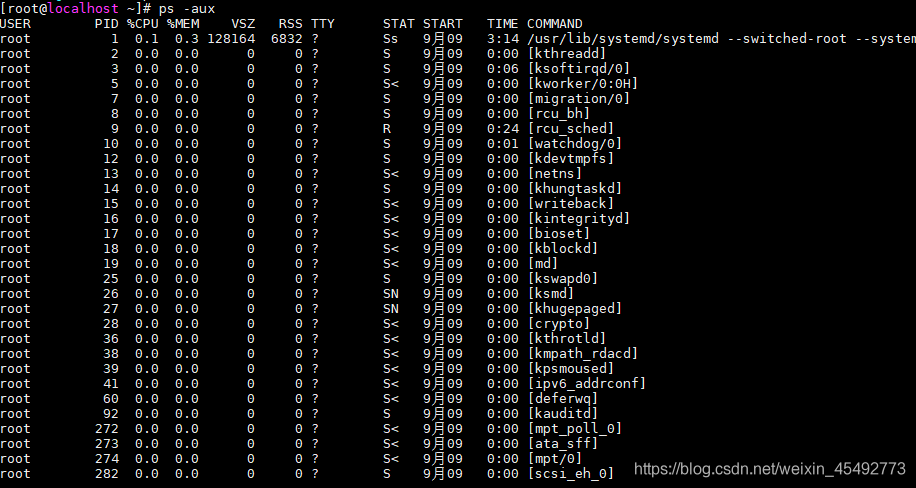
Task: Select the [scsi_eh_0] process name
Action: 571,474
